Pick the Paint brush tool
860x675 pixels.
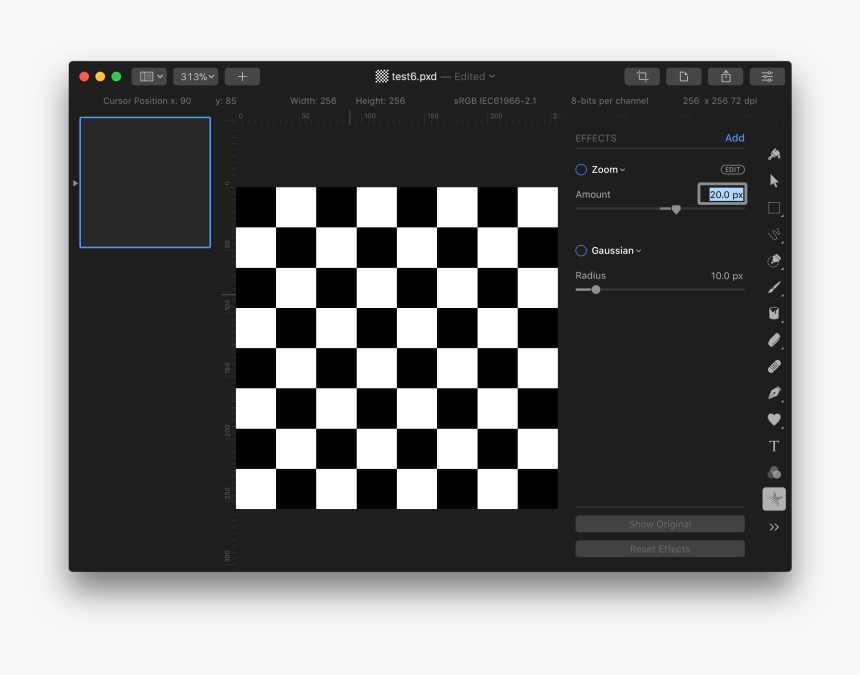click(x=774, y=288)
